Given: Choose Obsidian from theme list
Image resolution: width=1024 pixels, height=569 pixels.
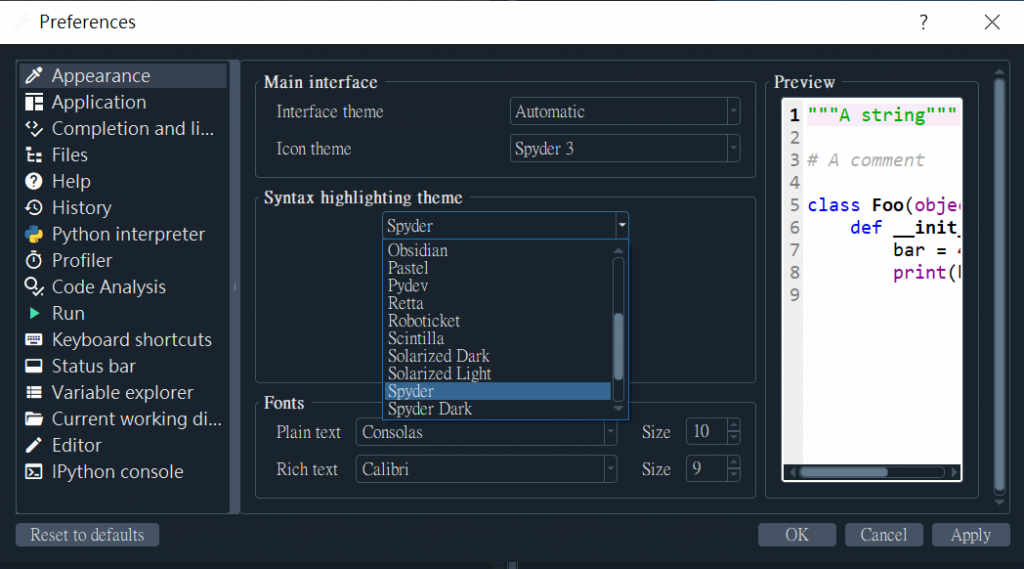Looking at the screenshot, I should point(499,250).
